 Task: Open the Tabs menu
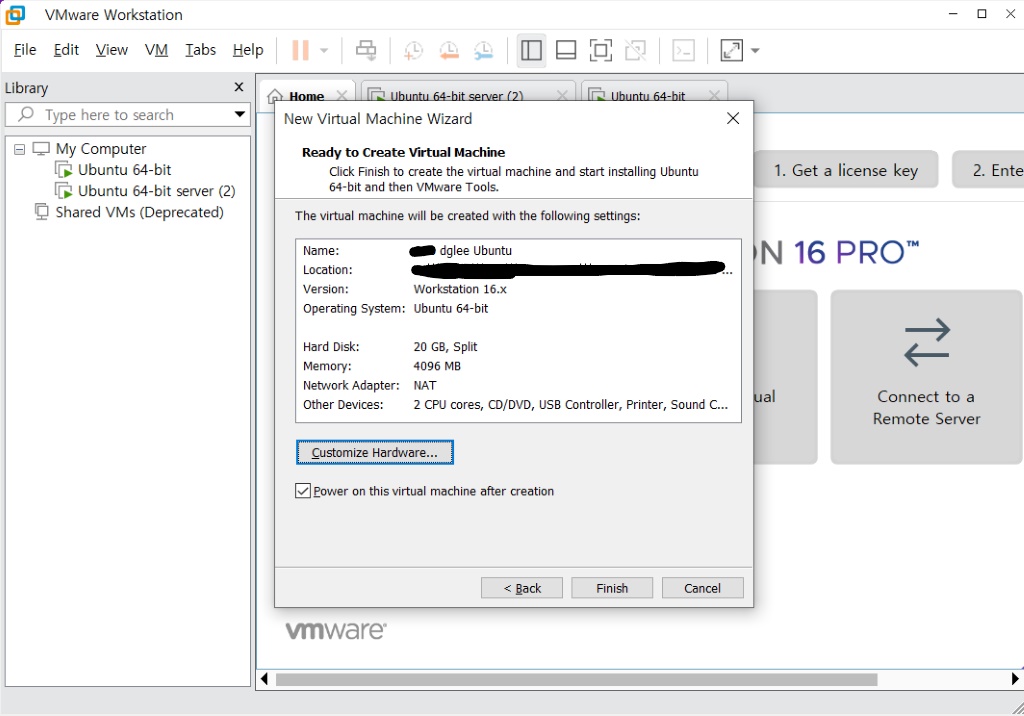click(200, 50)
